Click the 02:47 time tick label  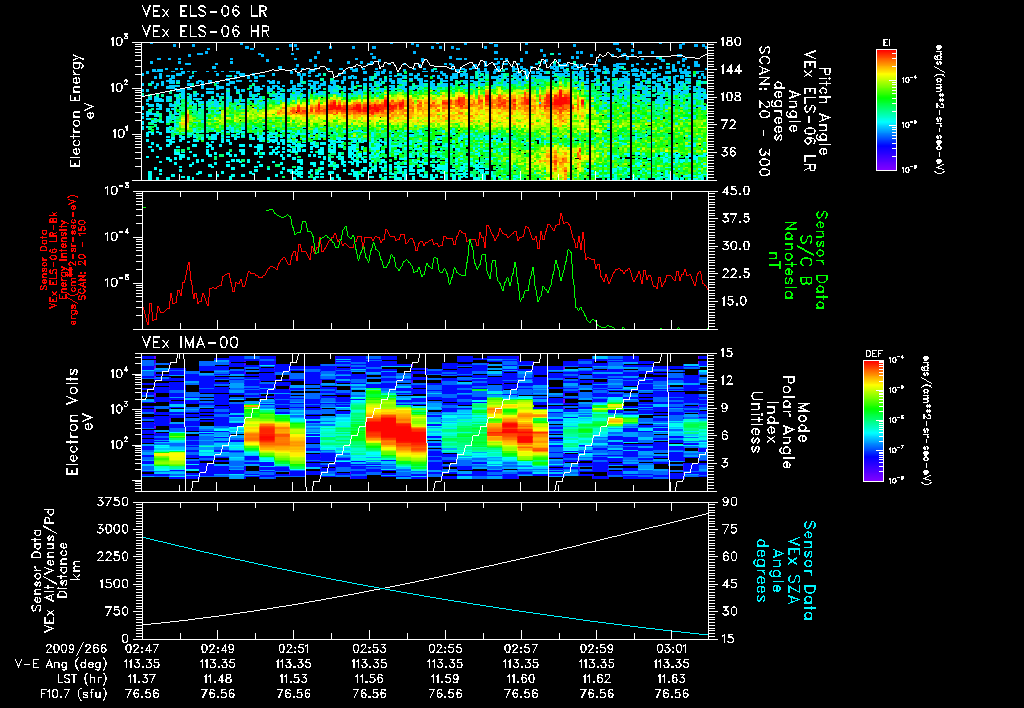(x=142, y=649)
